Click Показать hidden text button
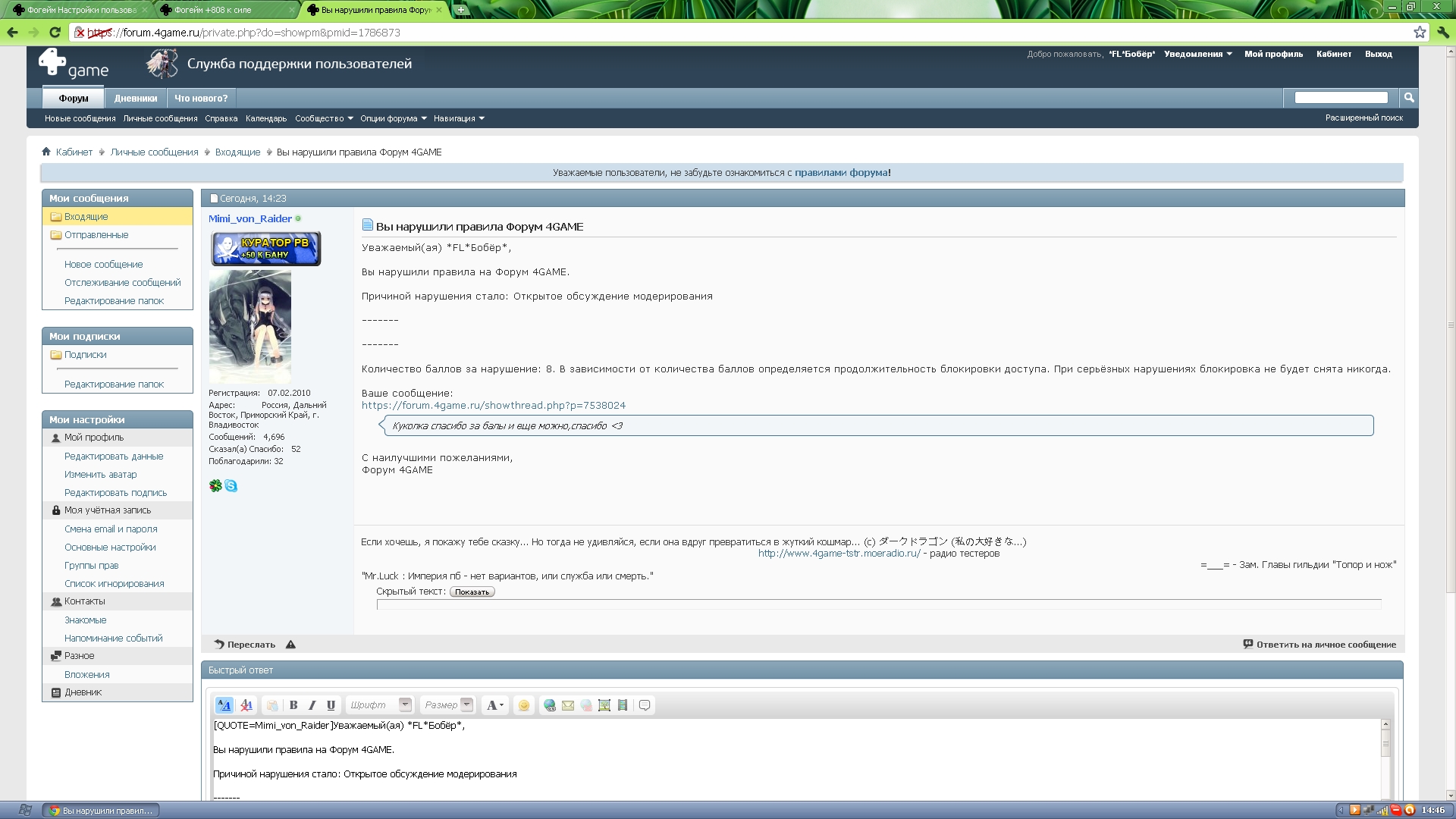This screenshot has width=1456, height=819. click(x=472, y=592)
